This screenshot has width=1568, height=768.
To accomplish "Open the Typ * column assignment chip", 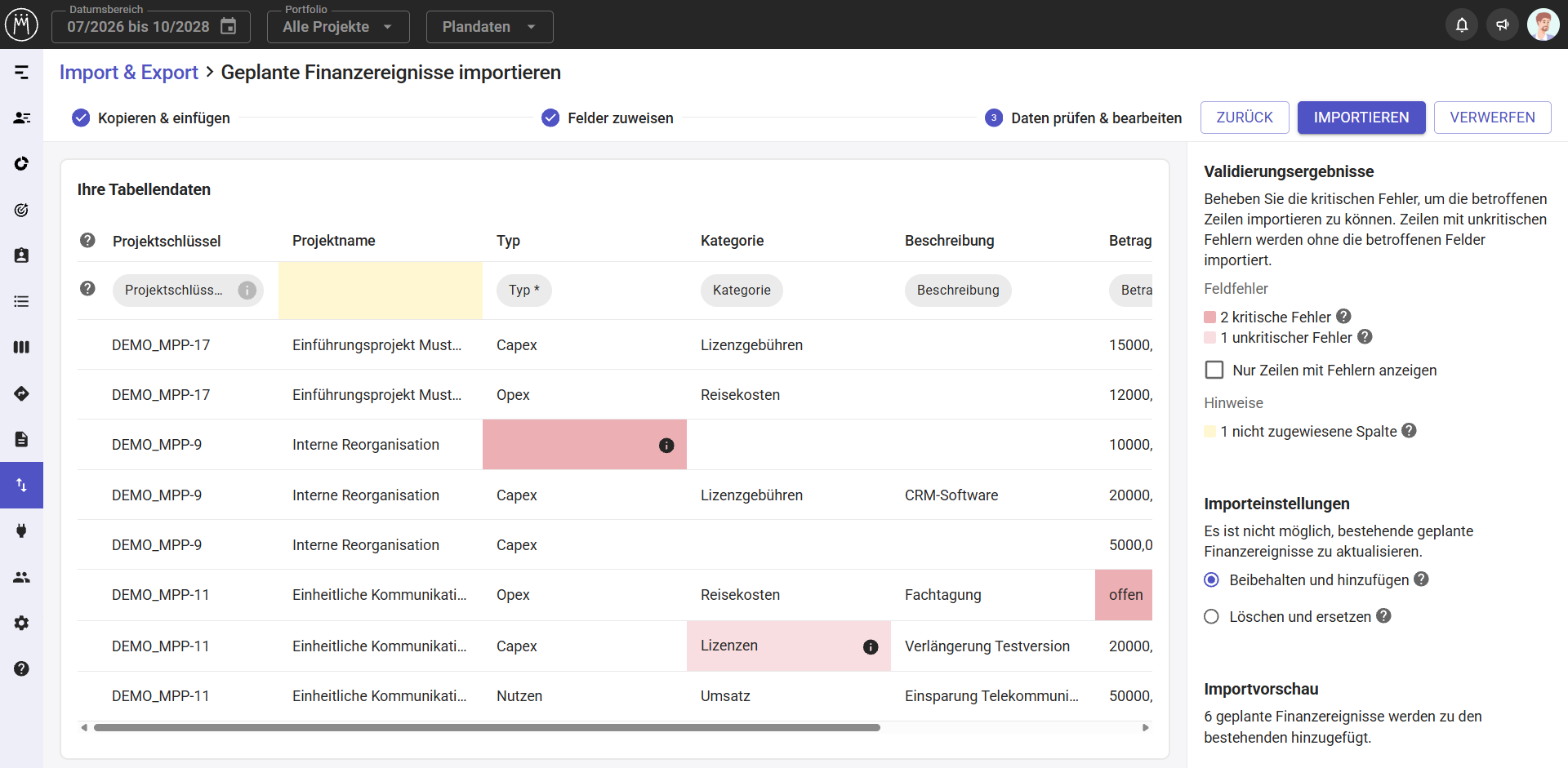I will pyautogui.click(x=524, y=290).
